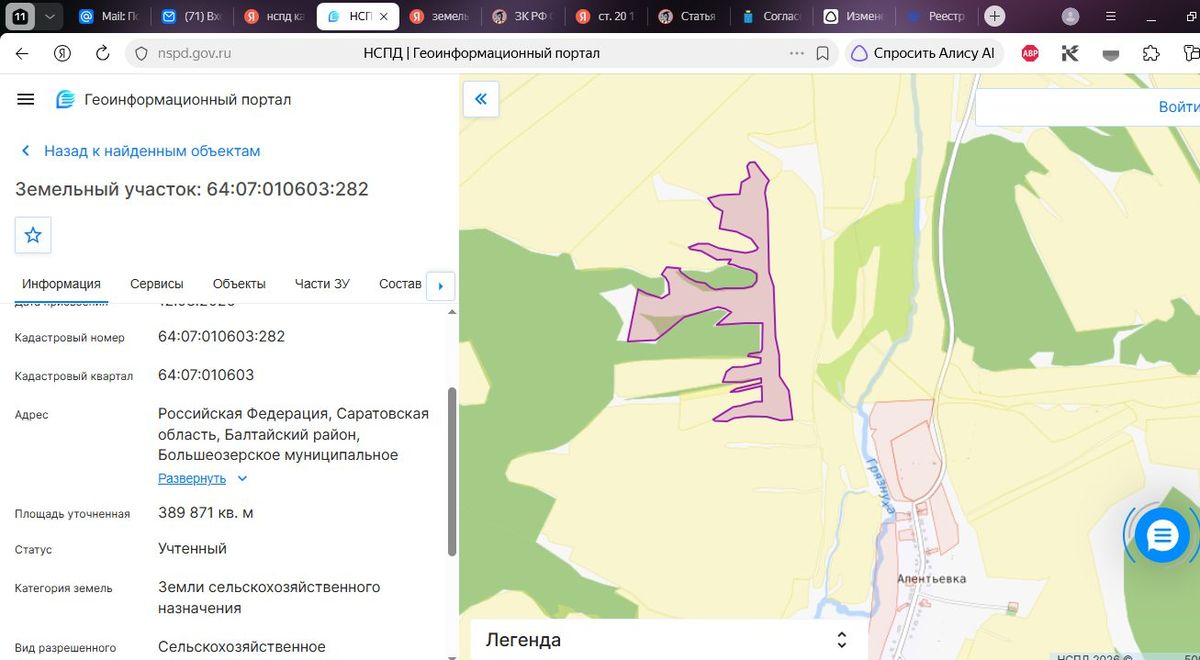
Task: Open the hamburger menu of the portal
Action: [x=26, y=99]
